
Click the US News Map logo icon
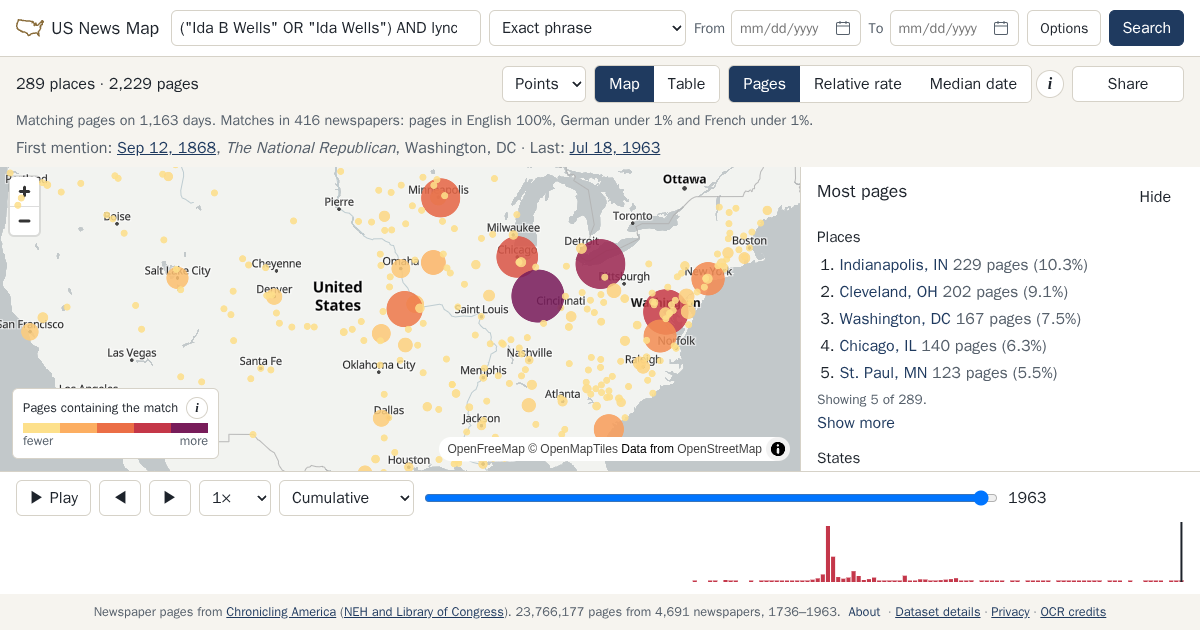(30, 28)
